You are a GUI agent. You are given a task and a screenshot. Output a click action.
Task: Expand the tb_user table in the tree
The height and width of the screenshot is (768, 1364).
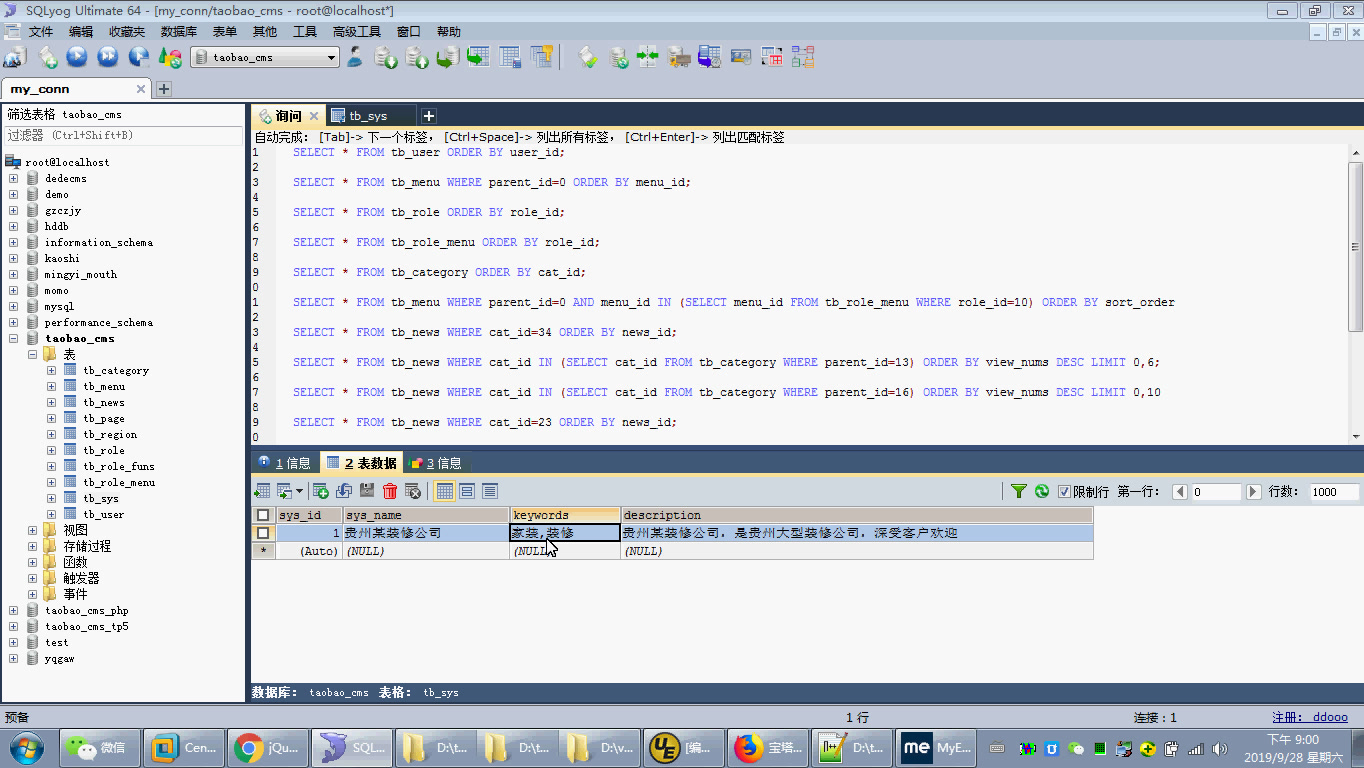(50, 513)
